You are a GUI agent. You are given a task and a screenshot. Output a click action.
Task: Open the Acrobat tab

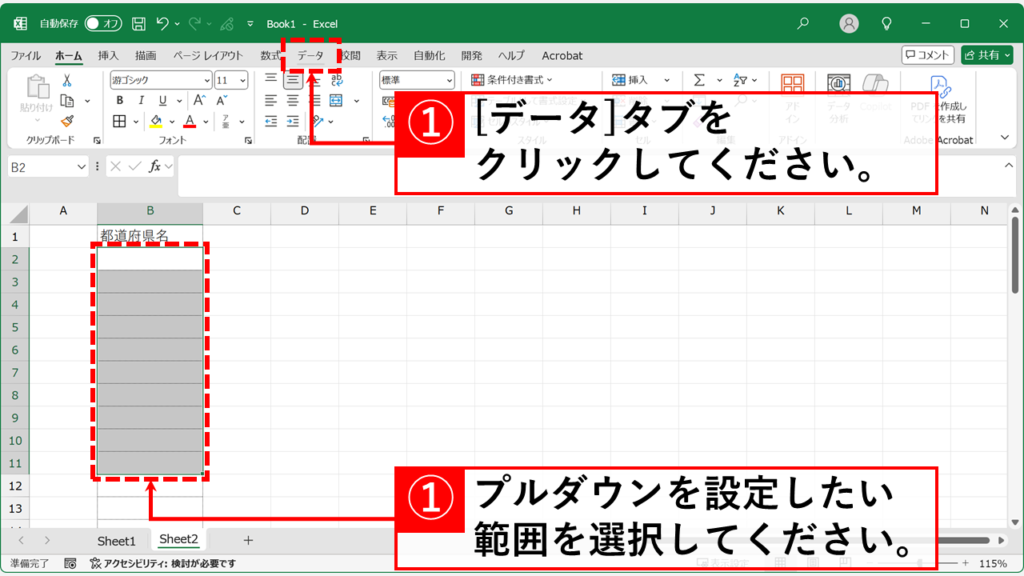[x=562, y=56]
